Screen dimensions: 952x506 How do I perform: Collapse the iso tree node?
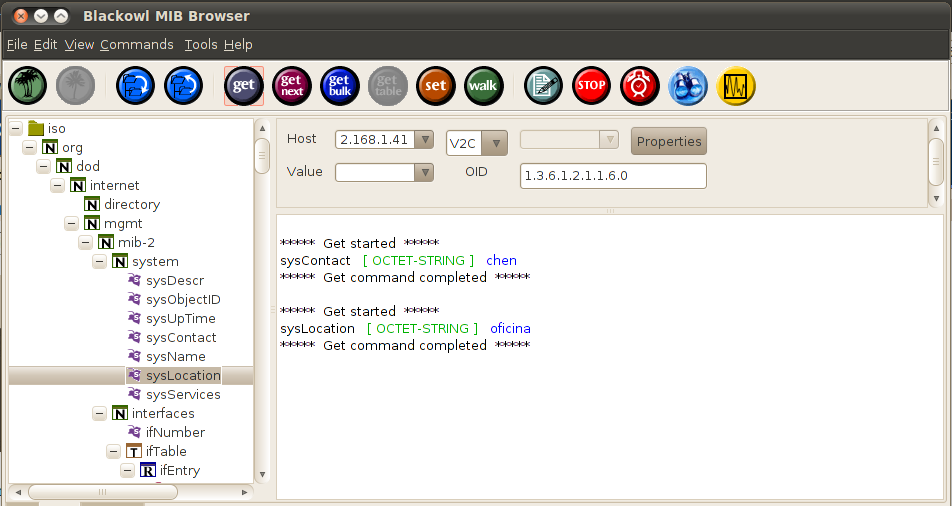16,128
